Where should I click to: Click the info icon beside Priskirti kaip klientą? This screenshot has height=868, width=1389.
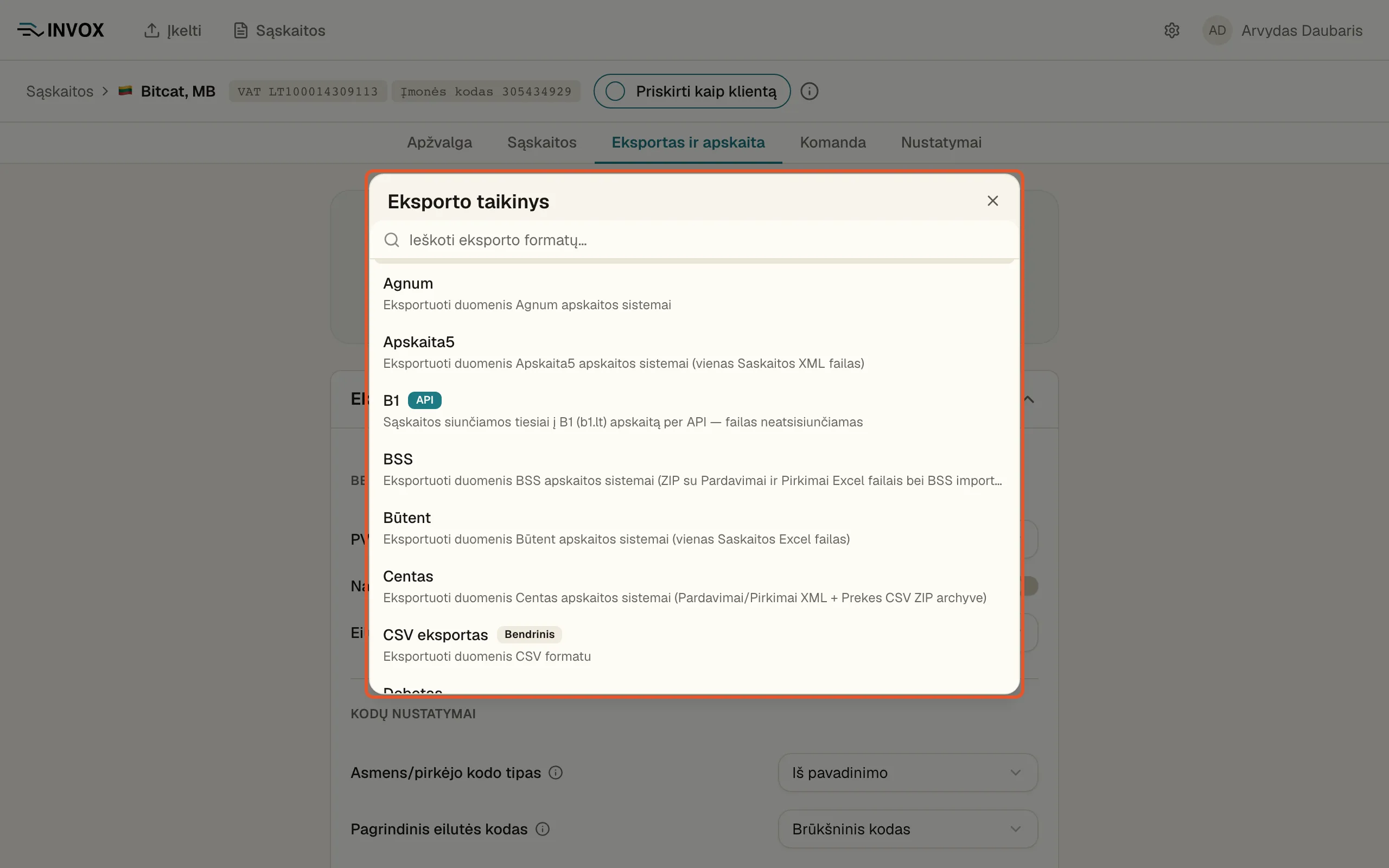tap(810, 91)
